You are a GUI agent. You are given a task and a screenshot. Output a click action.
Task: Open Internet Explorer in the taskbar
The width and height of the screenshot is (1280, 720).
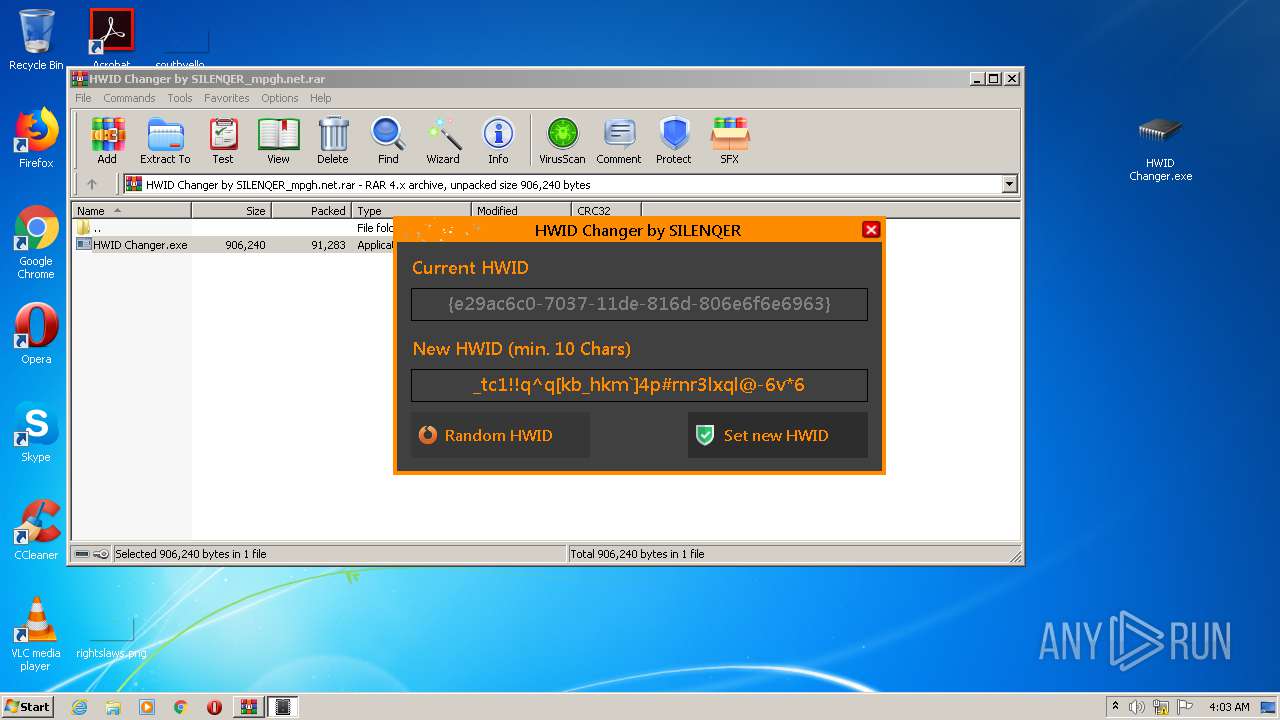pyautogui.click(x=79, y=707)
